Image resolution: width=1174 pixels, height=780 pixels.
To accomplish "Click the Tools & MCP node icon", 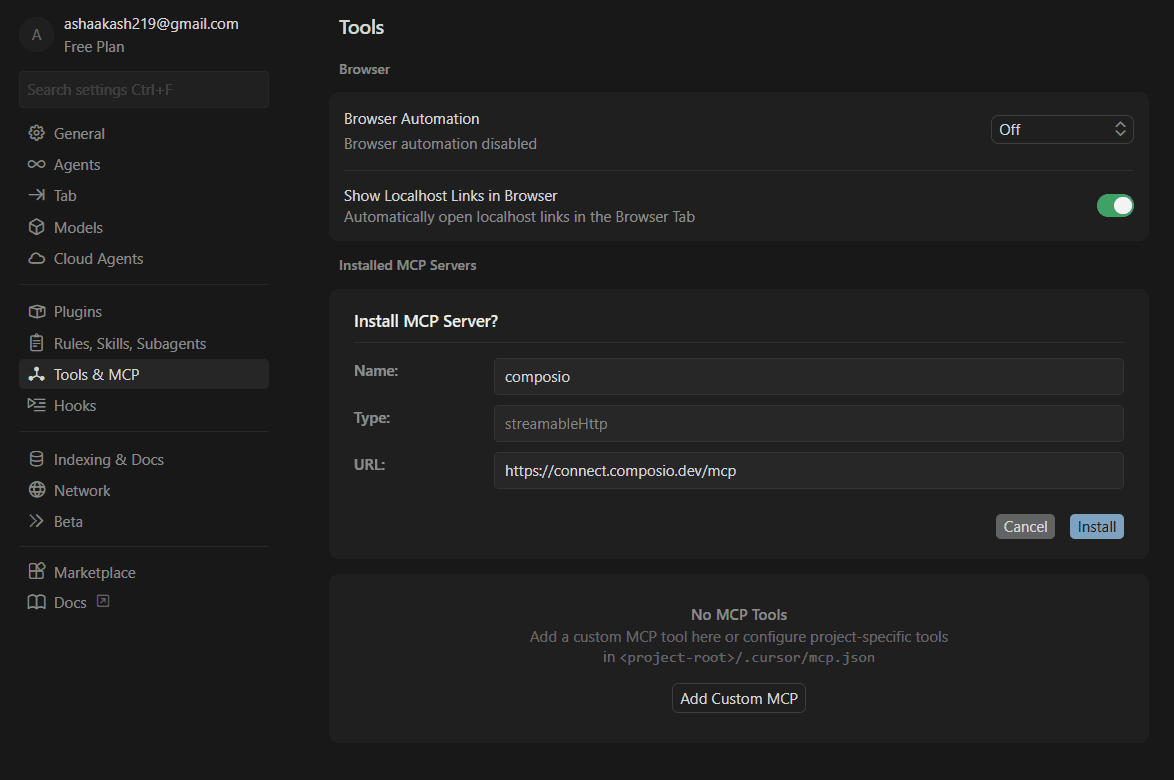I will coord(36,374).
